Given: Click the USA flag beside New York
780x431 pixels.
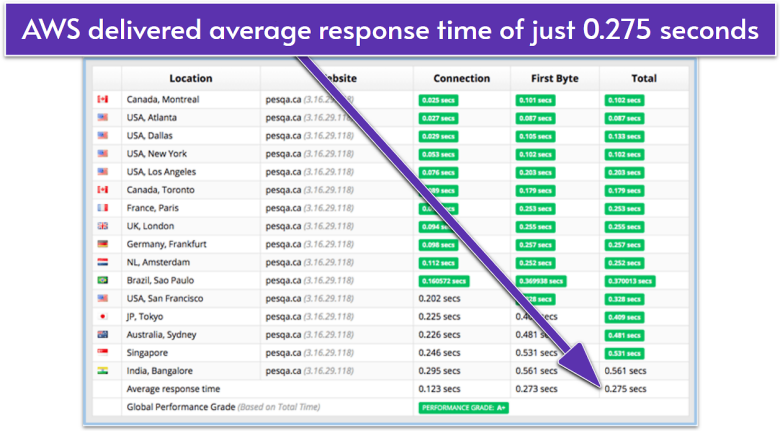Looking at the screenshot, I should pyautogui.click(x=102, y=153).
